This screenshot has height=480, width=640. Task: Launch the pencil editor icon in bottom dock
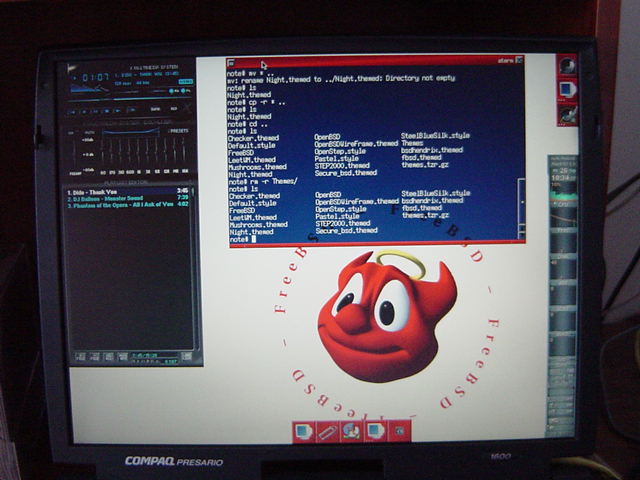click(x=328, y=432)
